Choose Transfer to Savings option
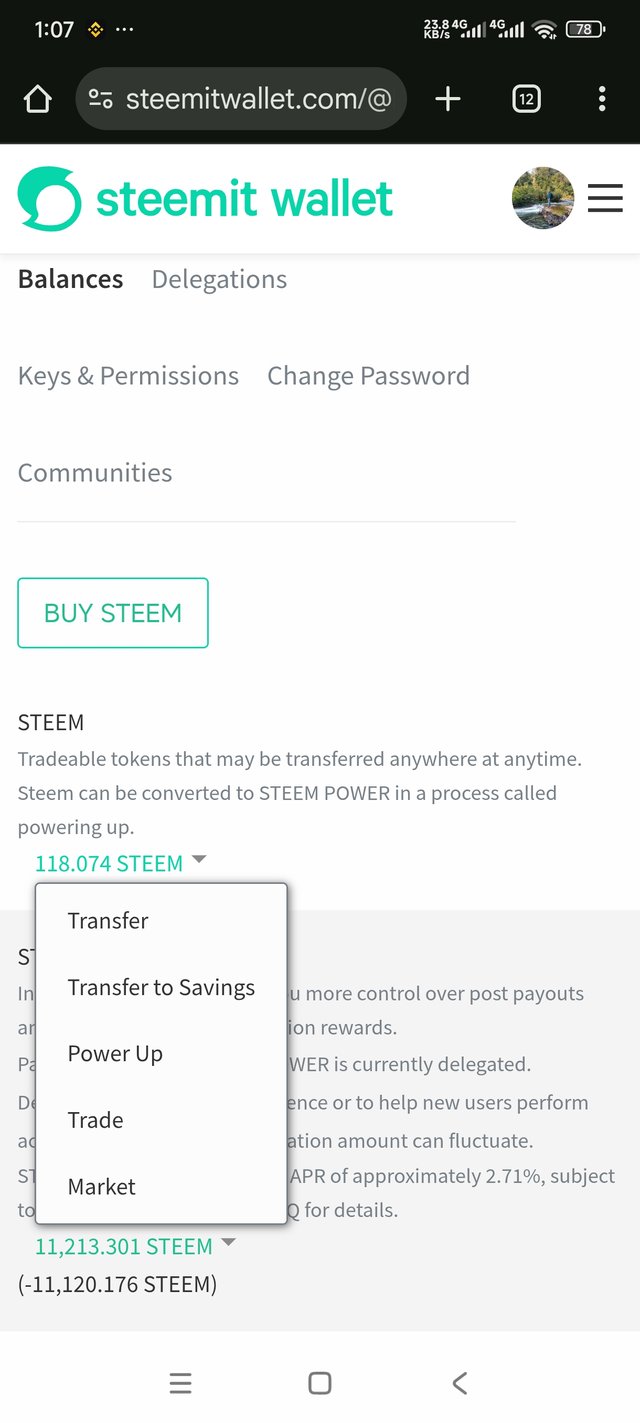Screen dimensions: 640x1423 click(x=161, y=987)
